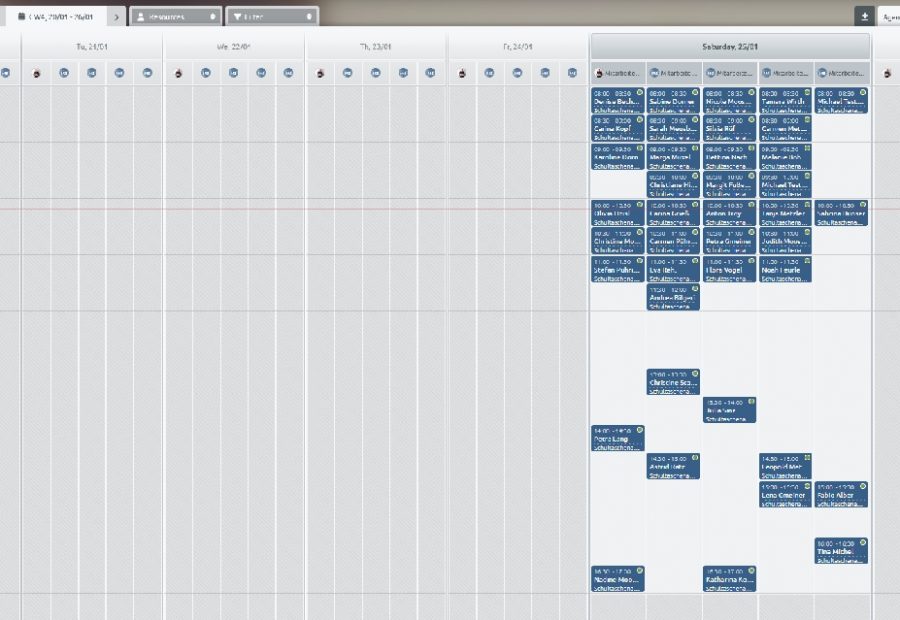
Task: Click the green status icon on Petra Lang's appointment
Action: click(639, 431)
